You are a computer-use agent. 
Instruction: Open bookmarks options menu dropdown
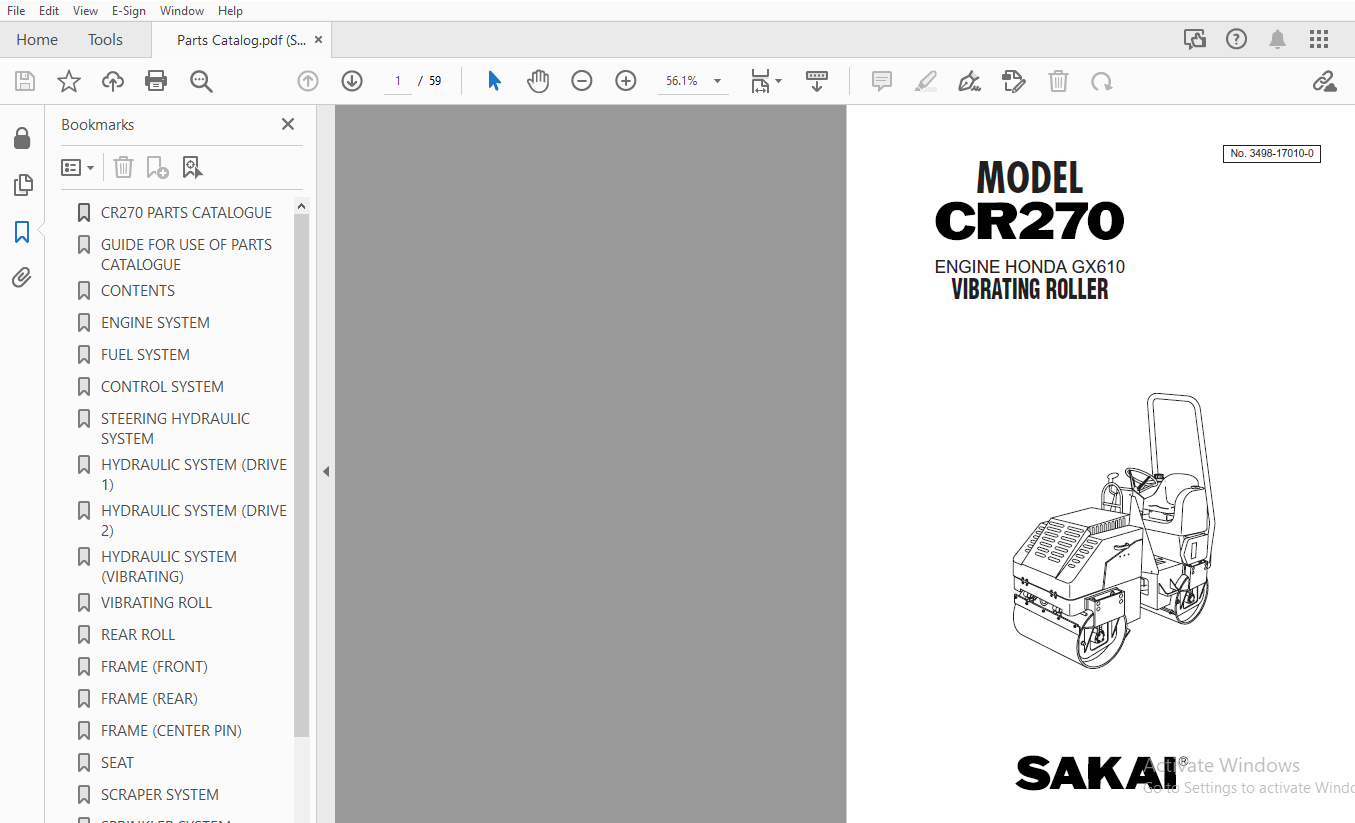(x=78, y=167)
